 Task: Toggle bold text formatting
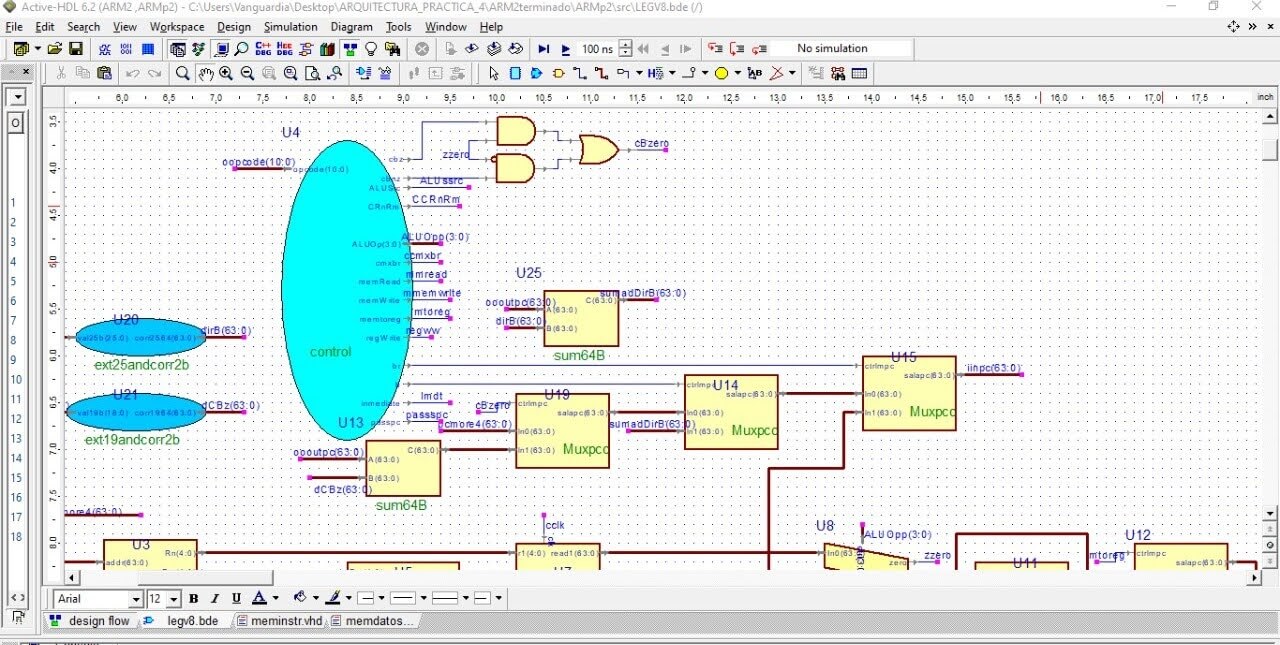(193, 598)
